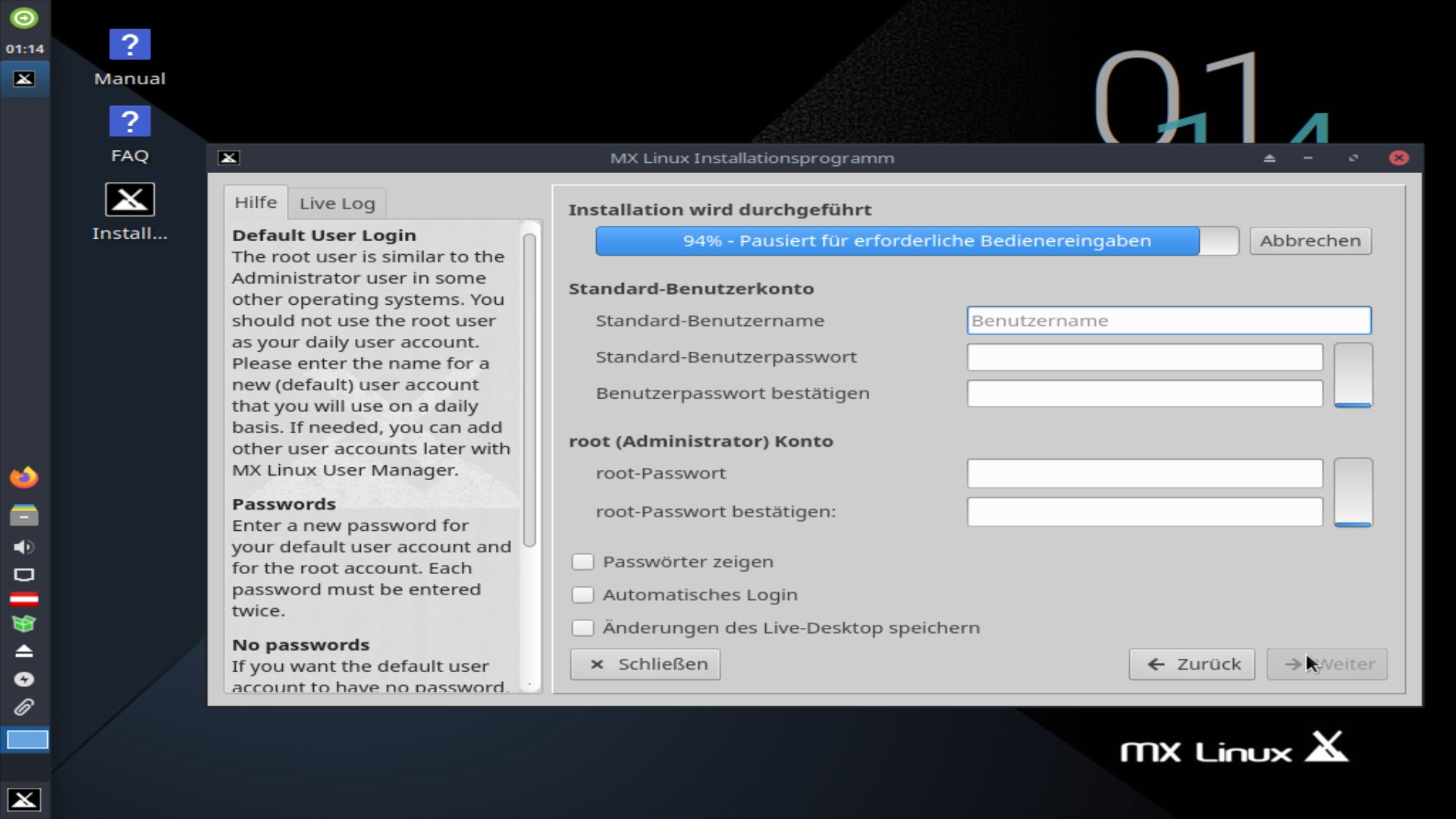Switch to the Hilfe tab
The width and height of the screenshot is (1456, 819).
[256, 203]
